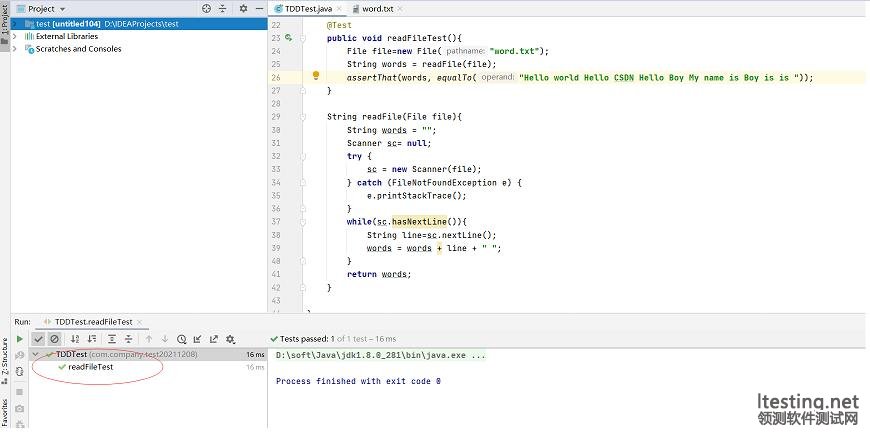Image resolution: width=870 pixels, height=432 pixels.
Task: Toggle auto-test icon in Run sidebar
Action: [20, 372]
